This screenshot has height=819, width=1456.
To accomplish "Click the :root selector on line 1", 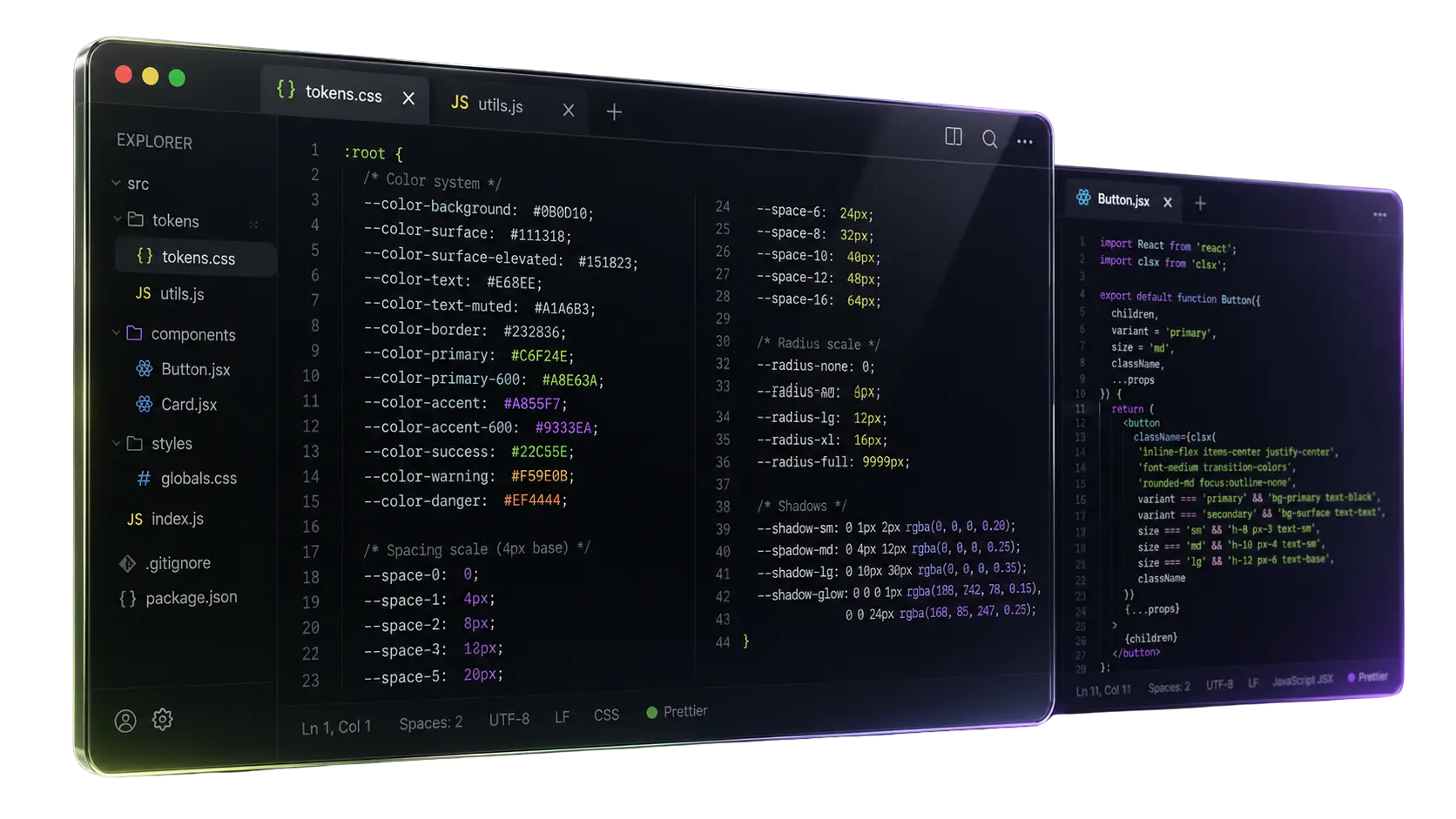I will 364,153.
